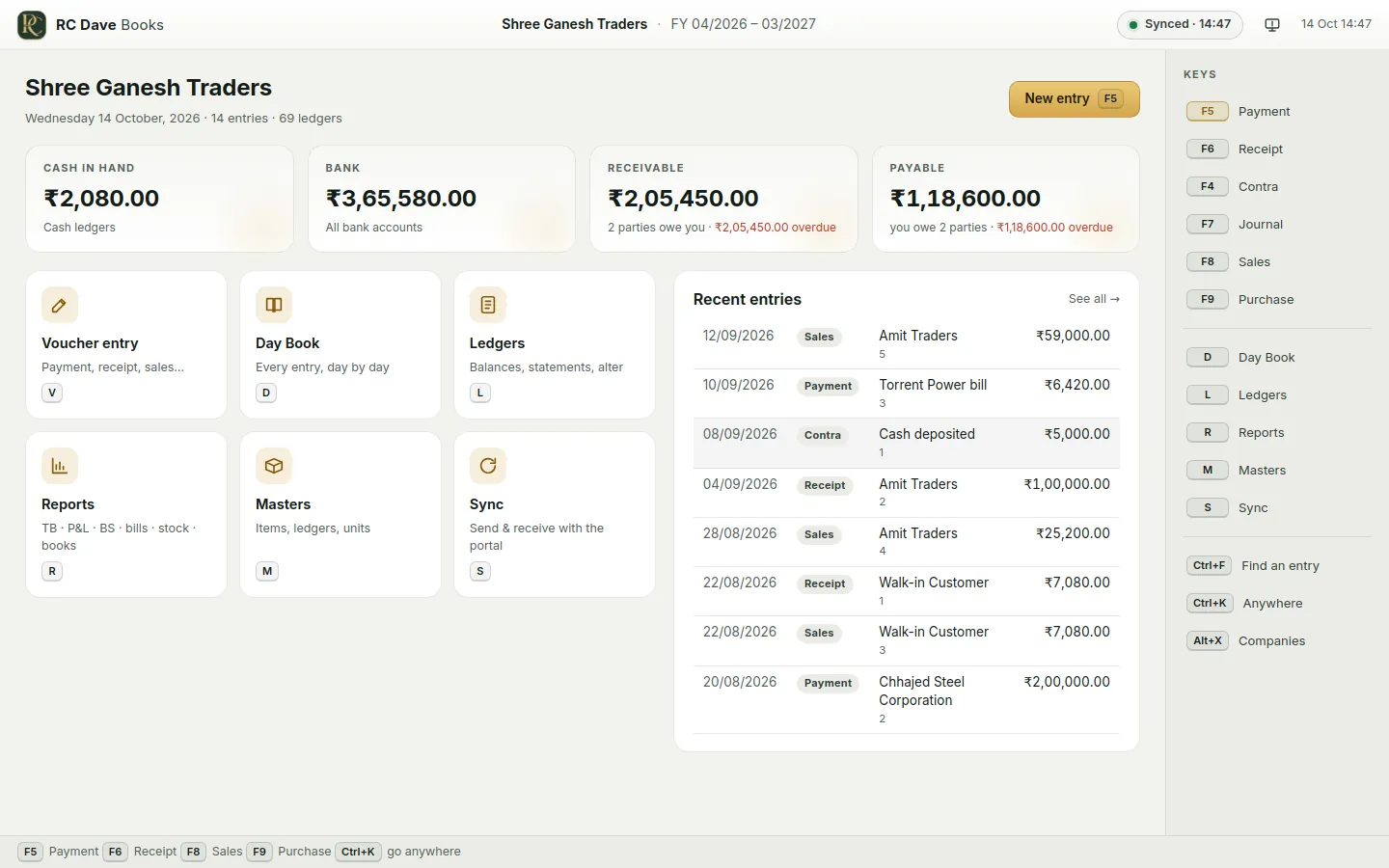This screenshot has height=868, width=1389.
Task: Click the Alt+X key badge
Action: (x=1208, y=641)
